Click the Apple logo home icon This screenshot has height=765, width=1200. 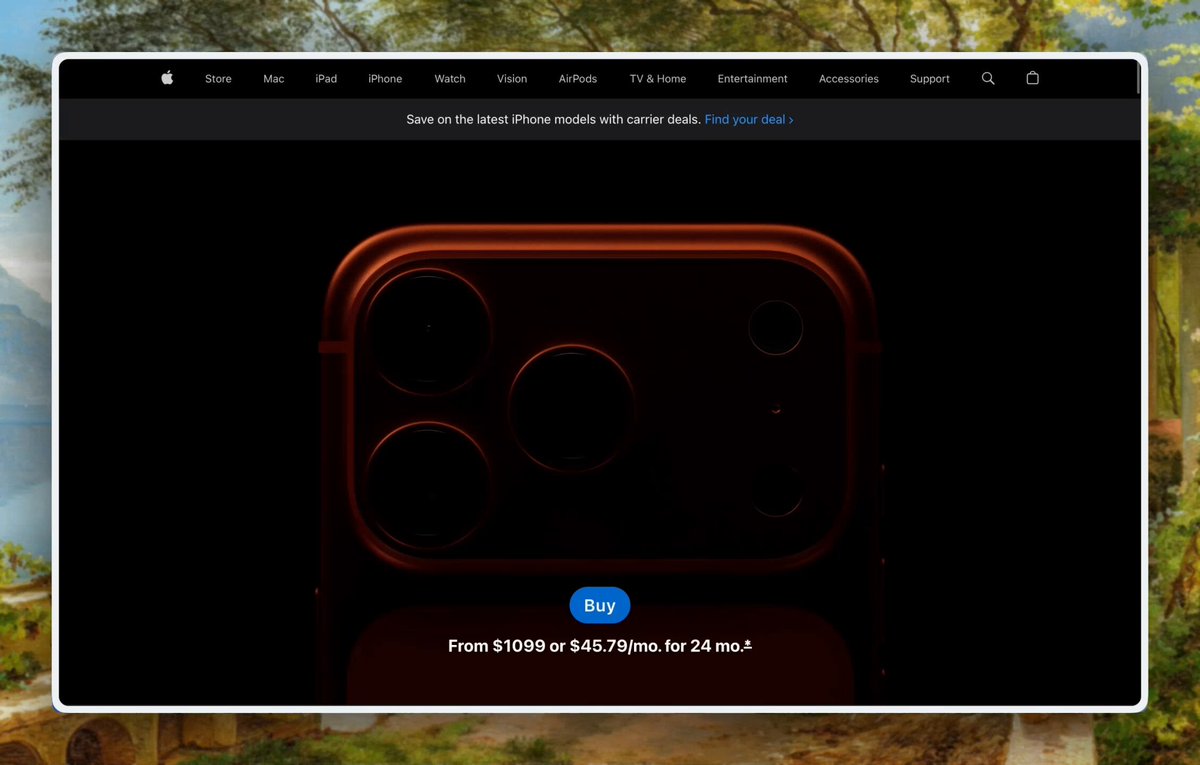[x=167, y=78]
